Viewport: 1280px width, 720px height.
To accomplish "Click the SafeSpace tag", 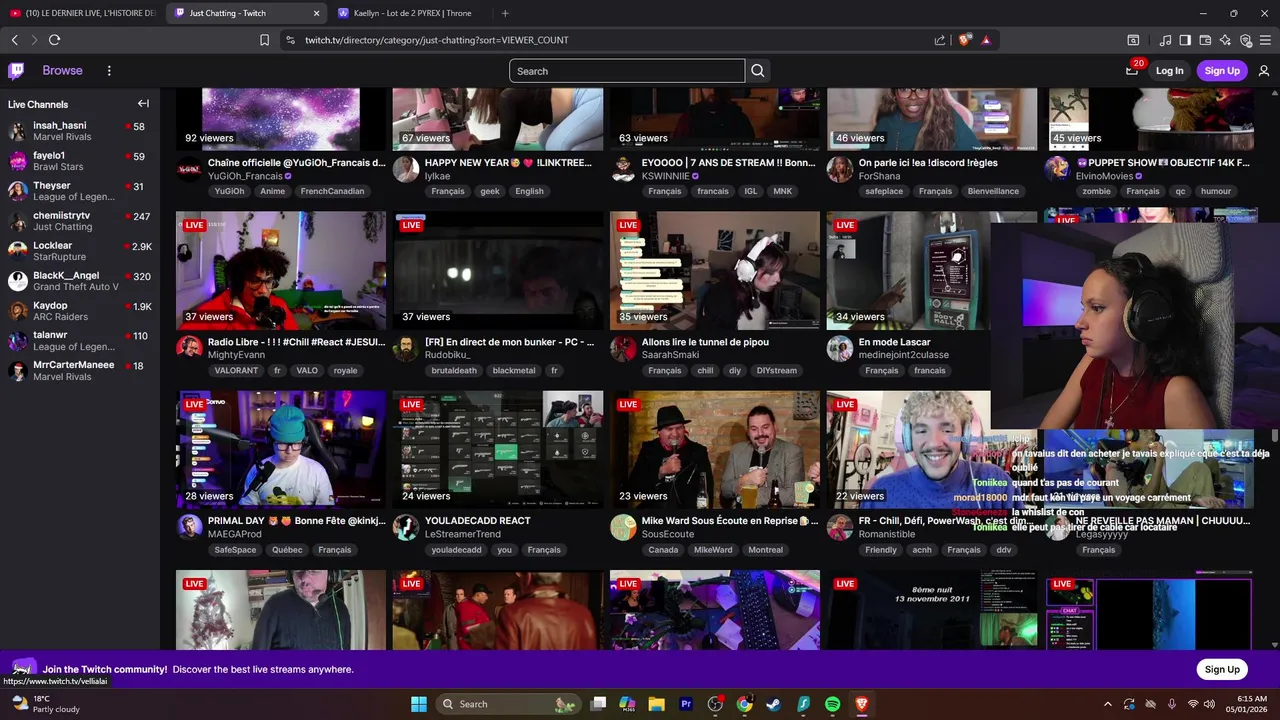I will (235, 550).
